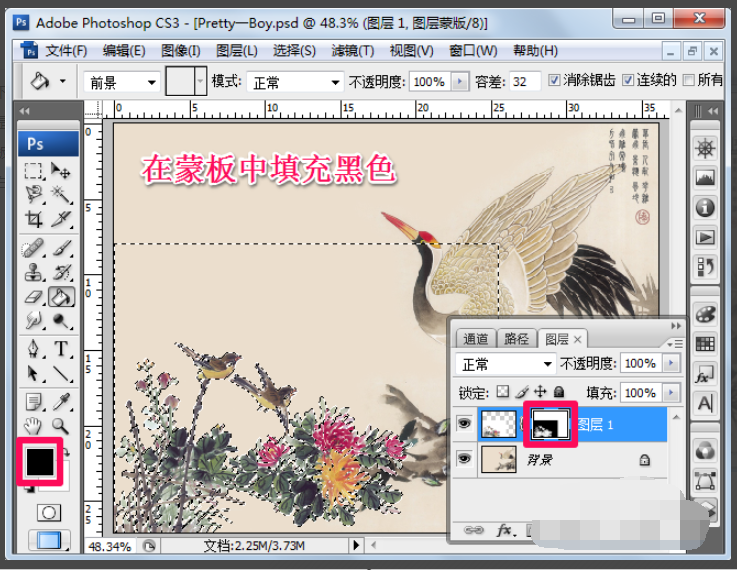Open the layer opacity arrow

coord(671,363)
